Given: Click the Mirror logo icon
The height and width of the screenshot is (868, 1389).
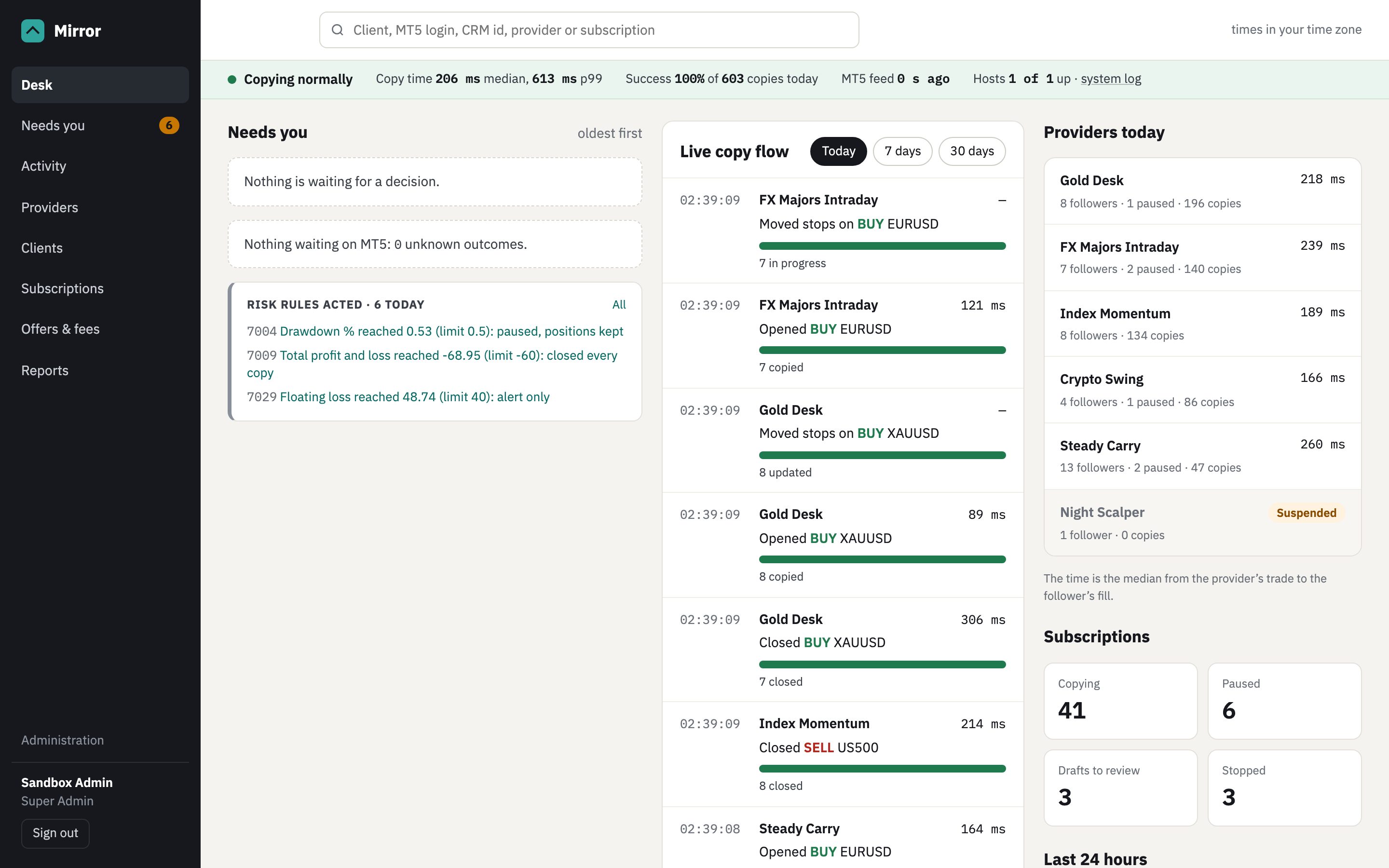Looking at the screenshot, I should tap(33, 31).
